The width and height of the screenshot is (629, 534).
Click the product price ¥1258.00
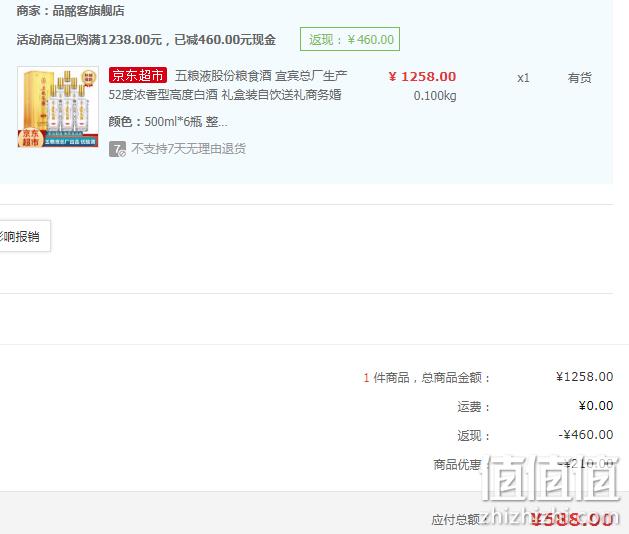coord(422,76)
